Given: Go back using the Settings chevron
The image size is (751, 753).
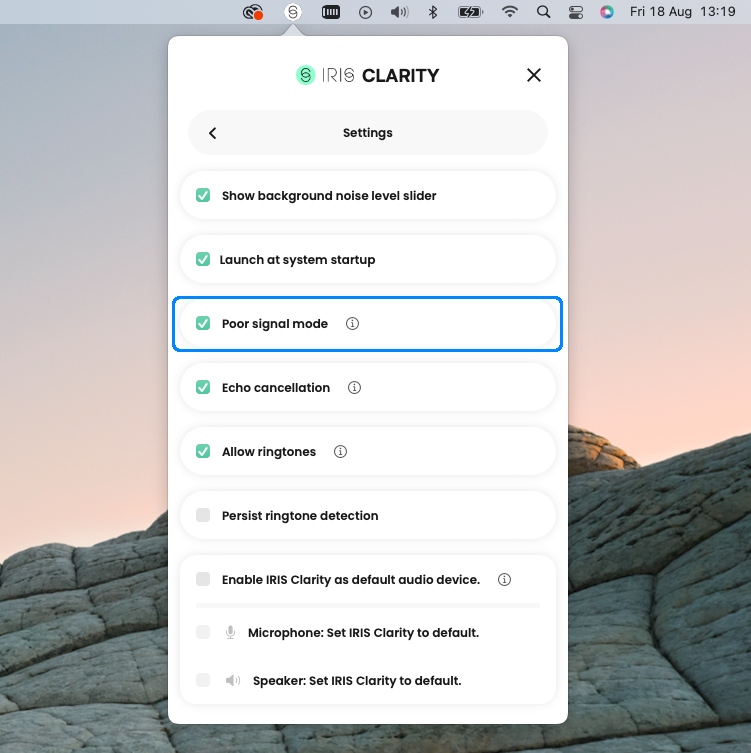Looking at the screenshot, I should tap(213, 133).
